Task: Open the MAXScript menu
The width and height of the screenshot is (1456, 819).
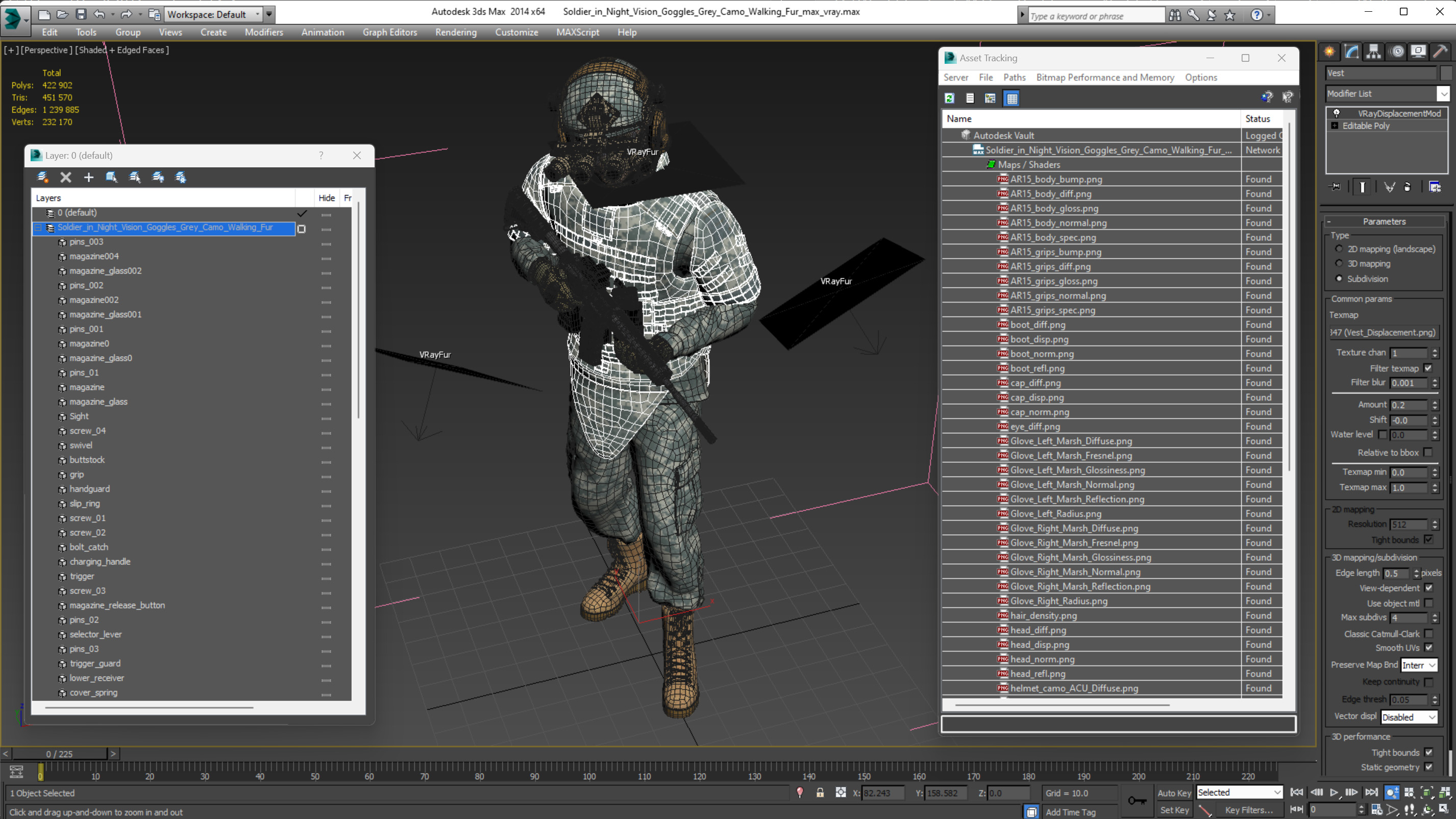Action: click(577, 32)
